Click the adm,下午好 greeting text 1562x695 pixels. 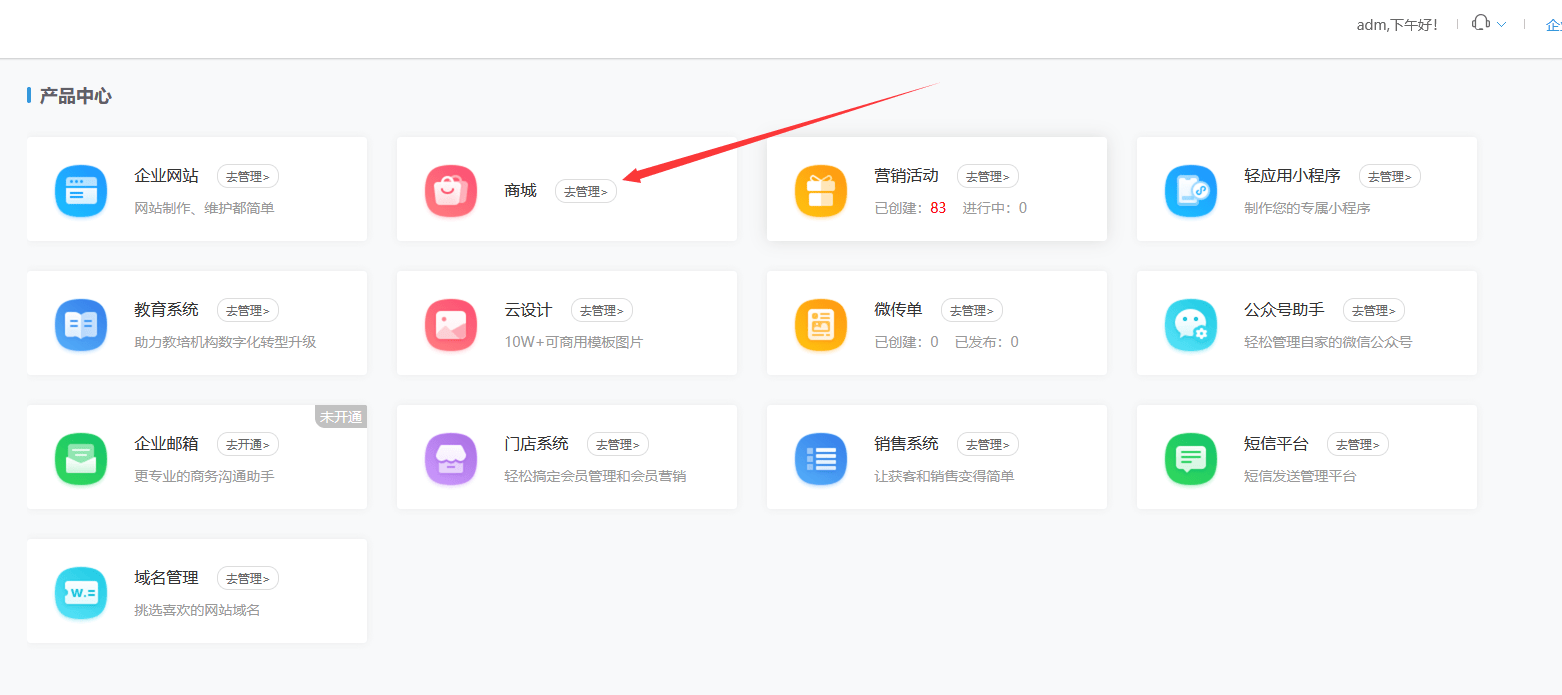(x=1397, y=25)
